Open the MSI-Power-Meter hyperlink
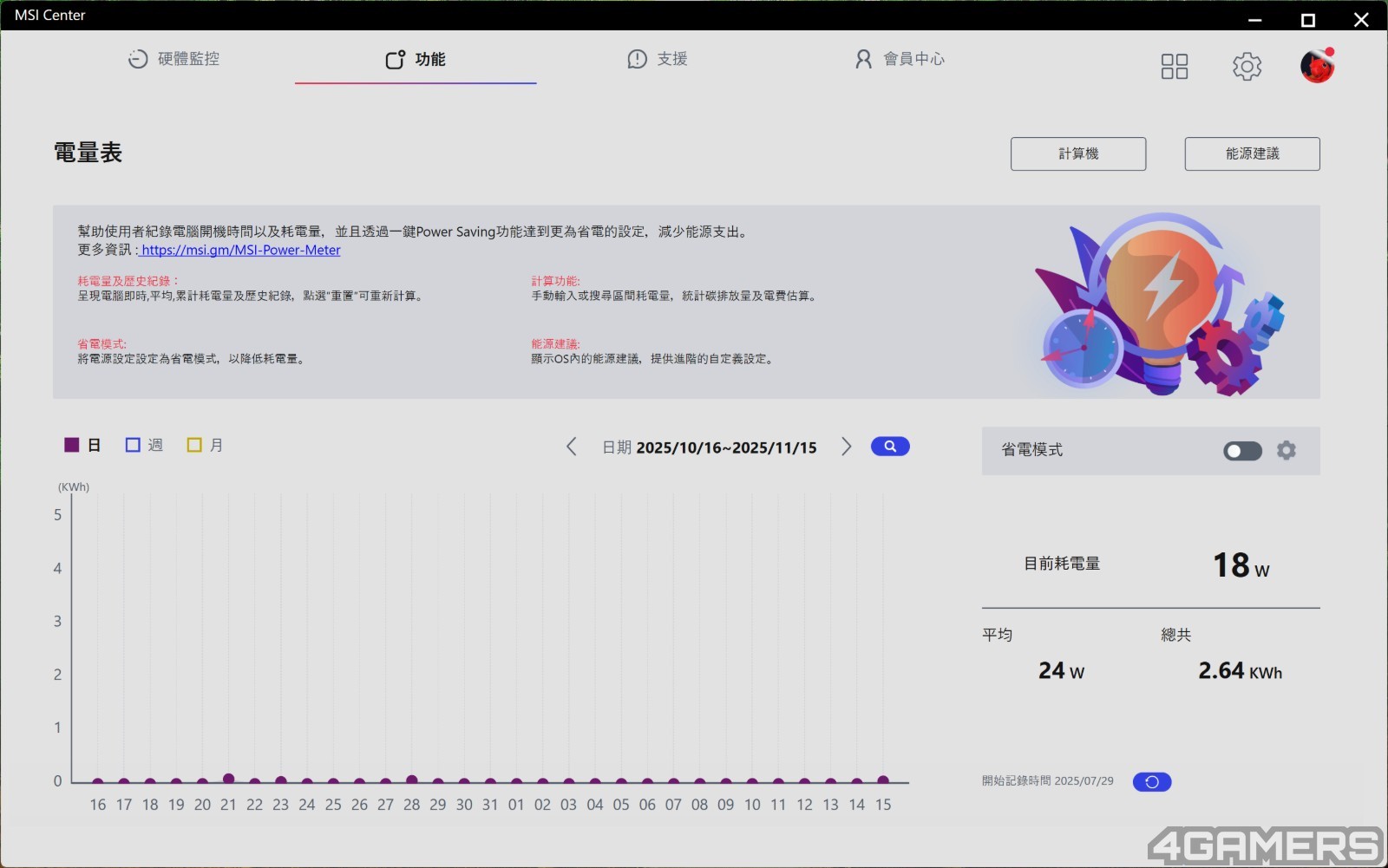Viewport: 1388px width, 868px height. tap(240, 251)
